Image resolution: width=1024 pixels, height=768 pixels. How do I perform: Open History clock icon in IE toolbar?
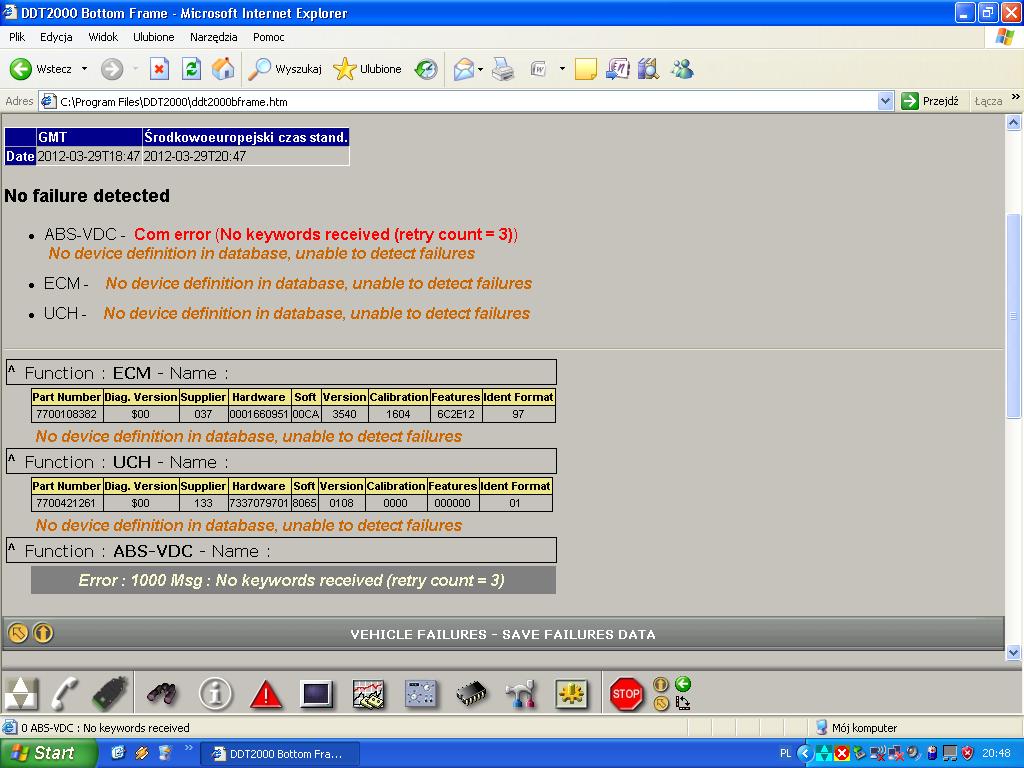click(x=426, y=69)
